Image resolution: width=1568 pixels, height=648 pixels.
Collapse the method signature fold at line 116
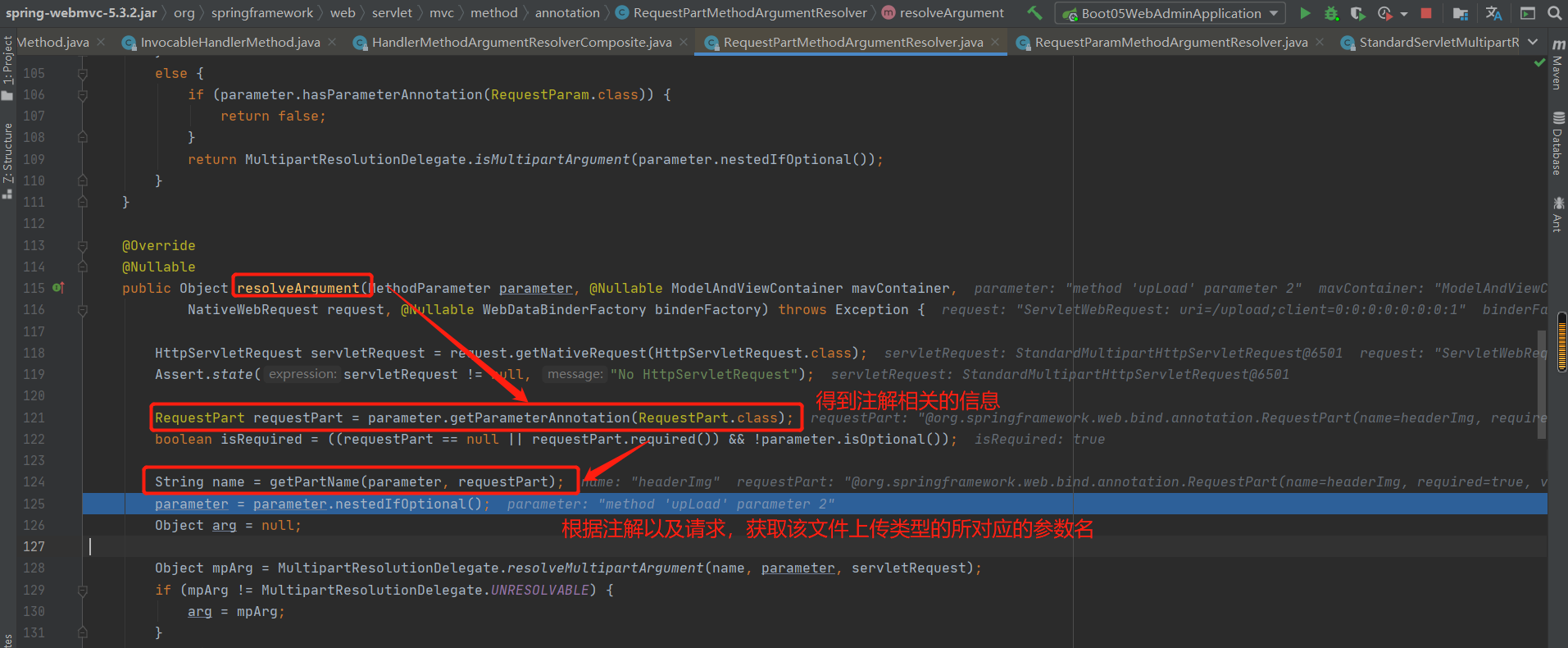83,309
